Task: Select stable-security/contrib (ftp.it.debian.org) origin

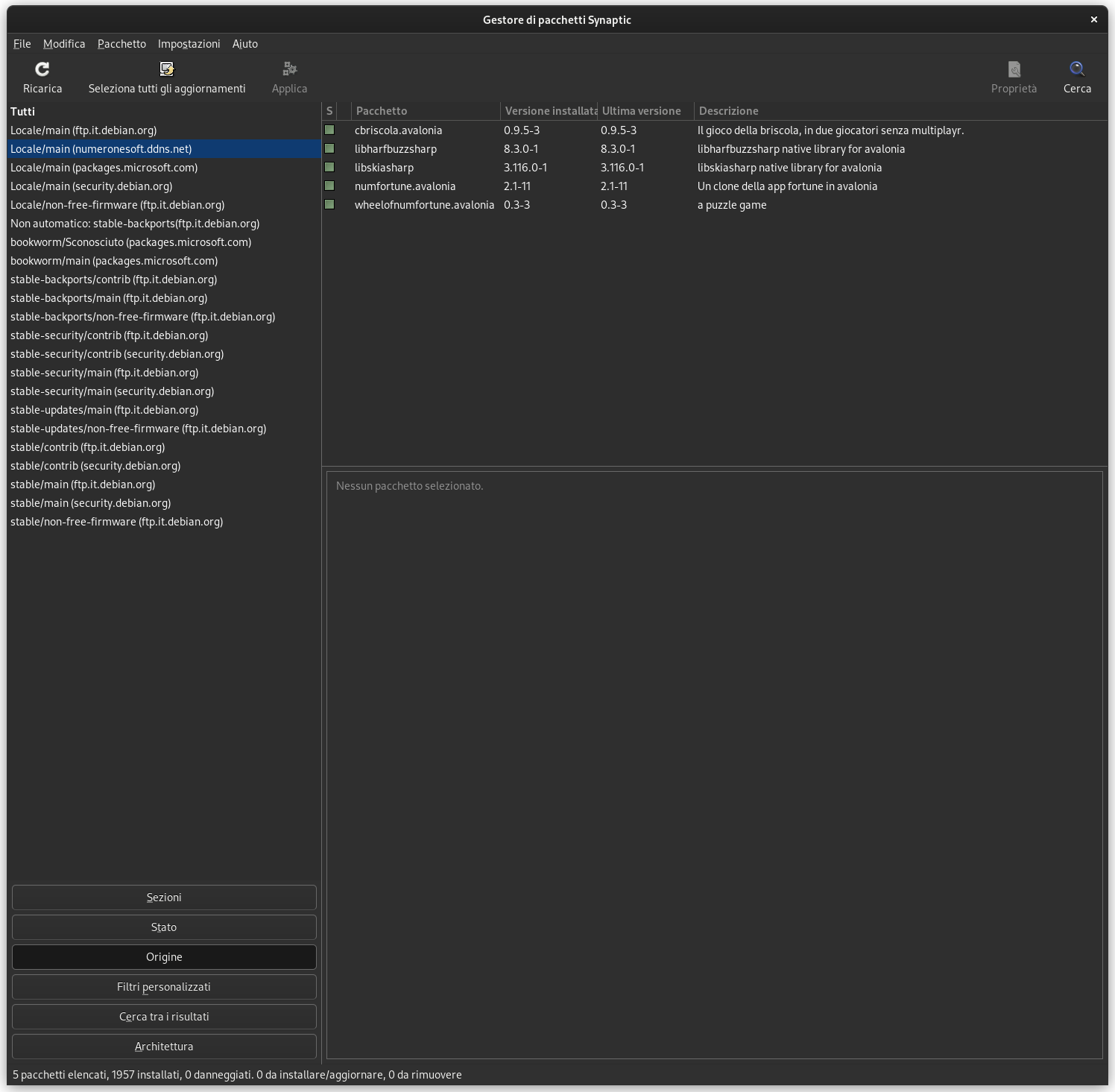Action: (164, 335)
